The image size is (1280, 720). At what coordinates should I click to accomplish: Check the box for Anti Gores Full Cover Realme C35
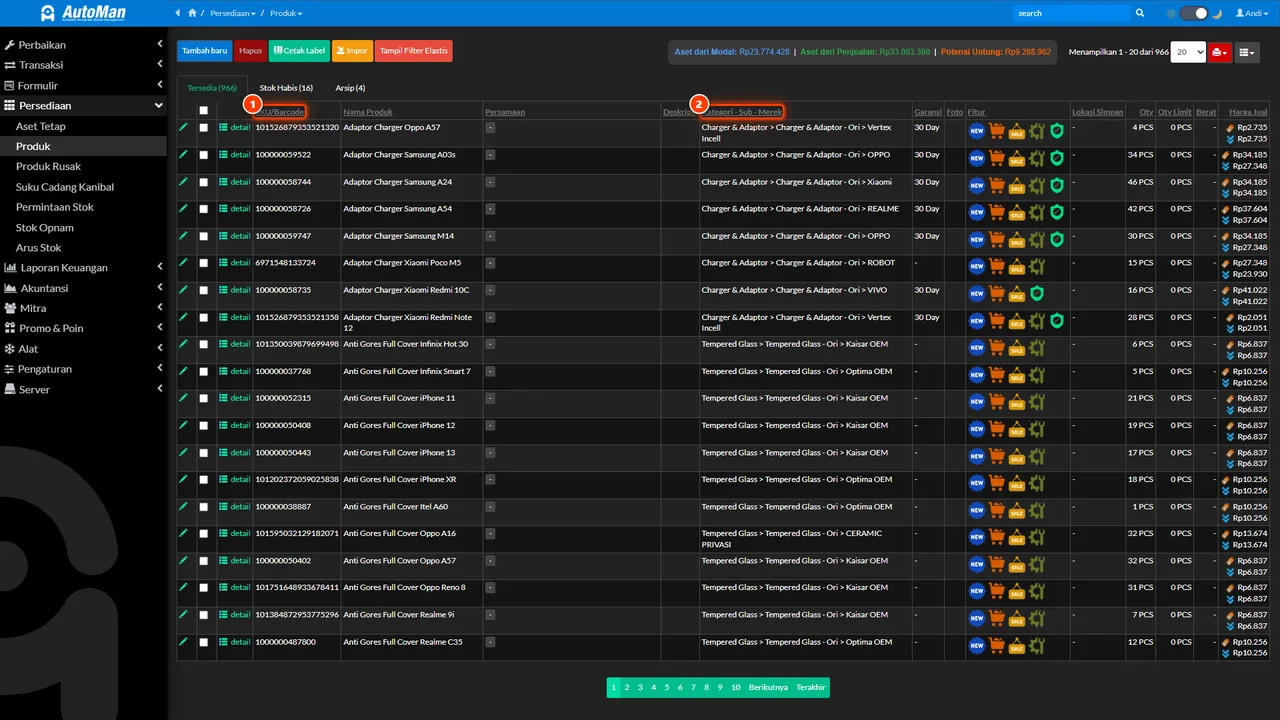pyautogui.click(x=204, y=642)
